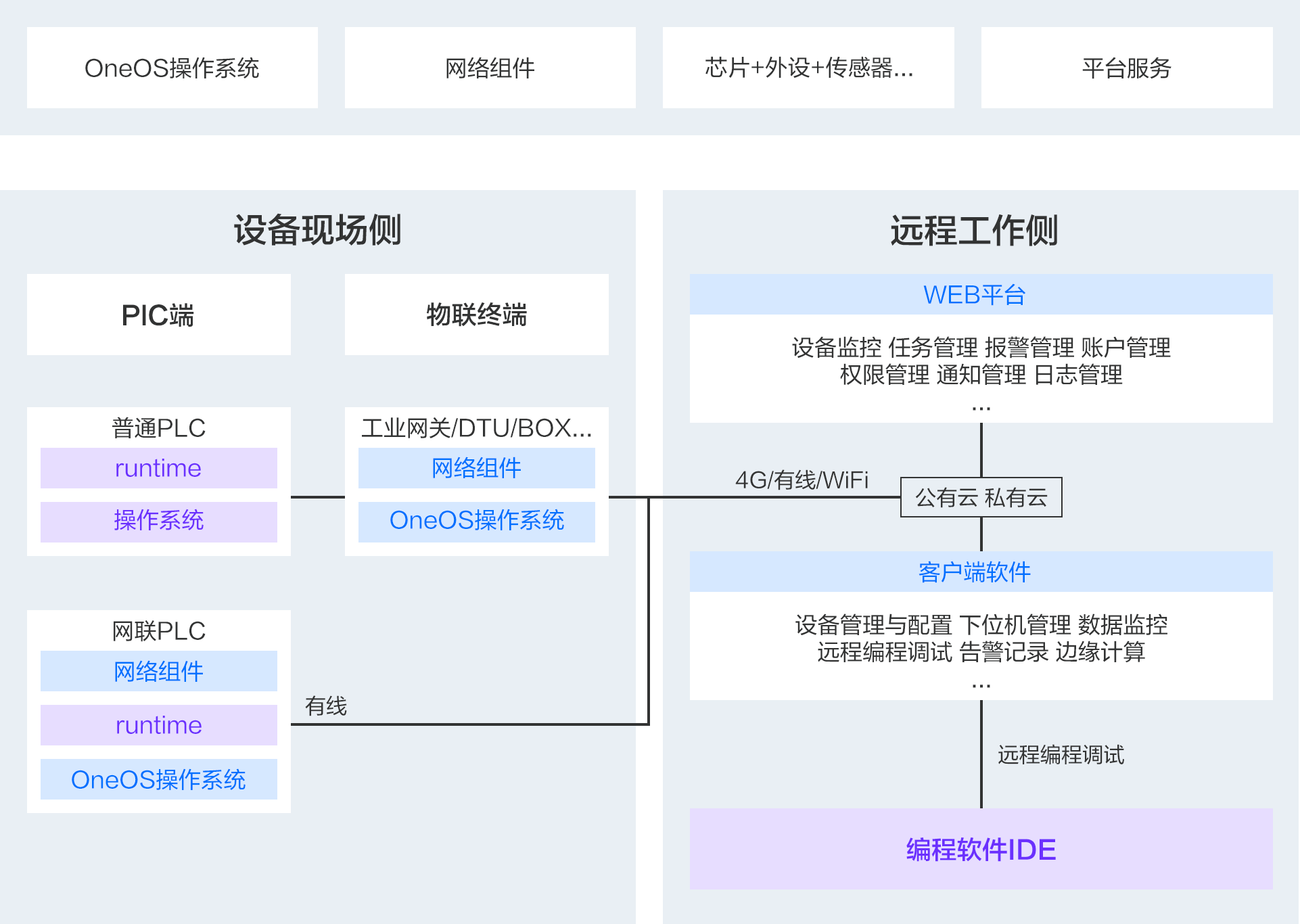Click OneOS操作系统 block in gateway box
This screenshot has height=924, width=1300.
[476, 521]
